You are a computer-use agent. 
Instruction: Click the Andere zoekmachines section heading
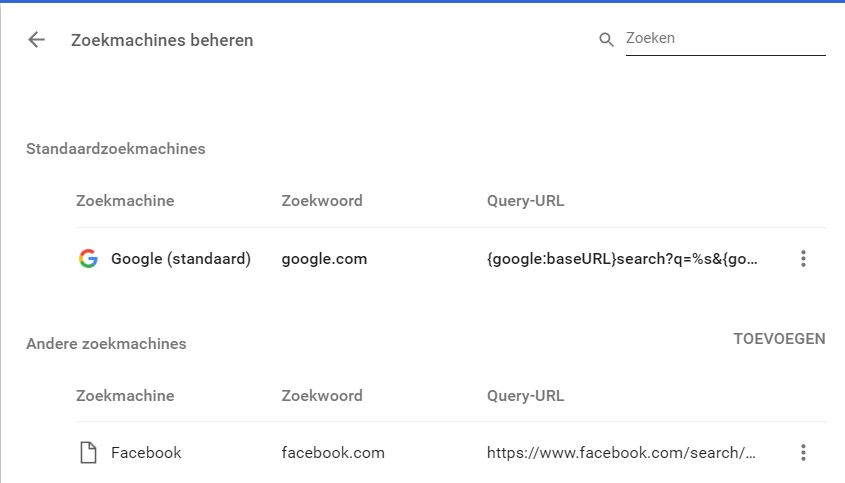coord(106,344)
